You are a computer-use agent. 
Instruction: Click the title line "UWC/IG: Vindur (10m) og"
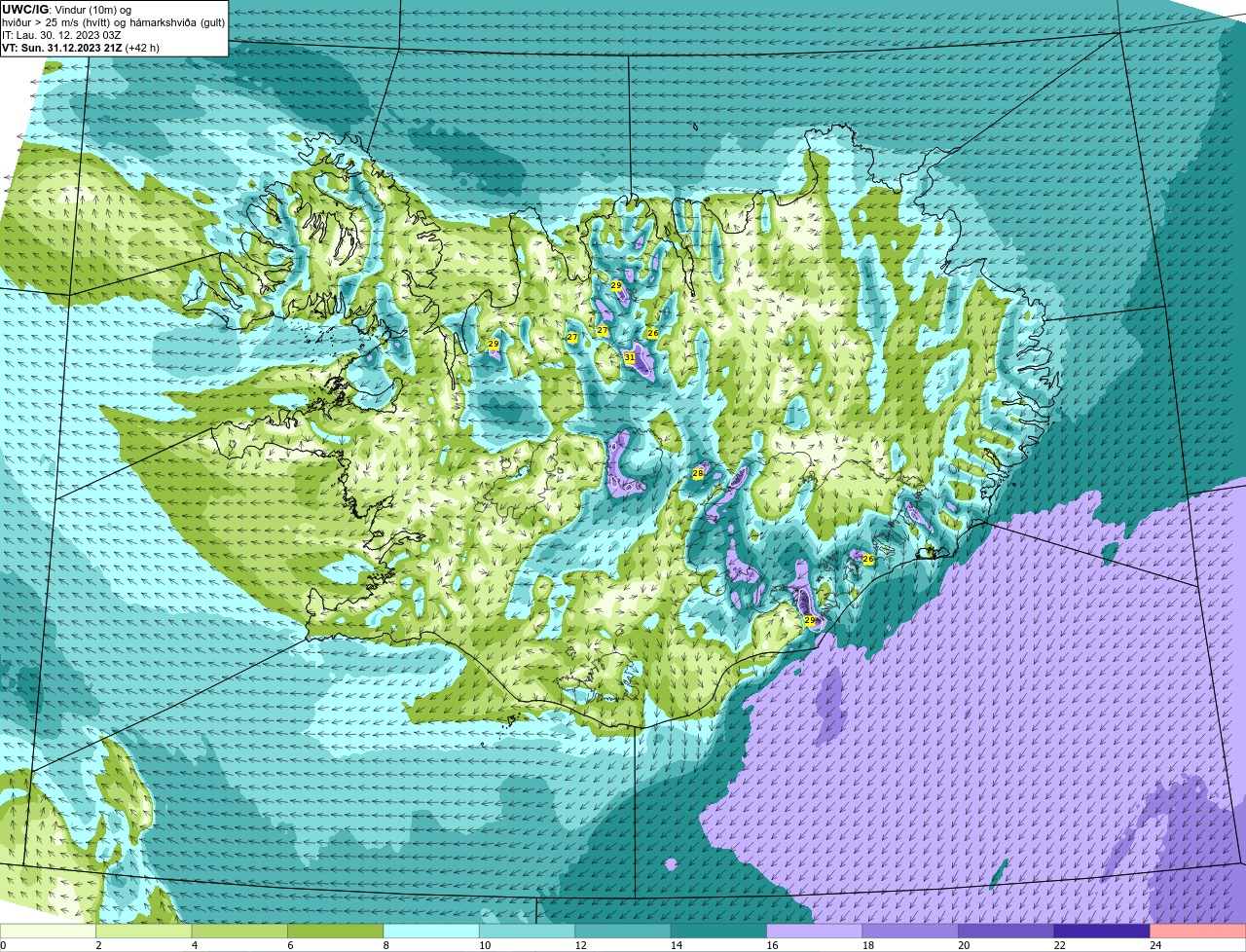(x=67, y=9)
